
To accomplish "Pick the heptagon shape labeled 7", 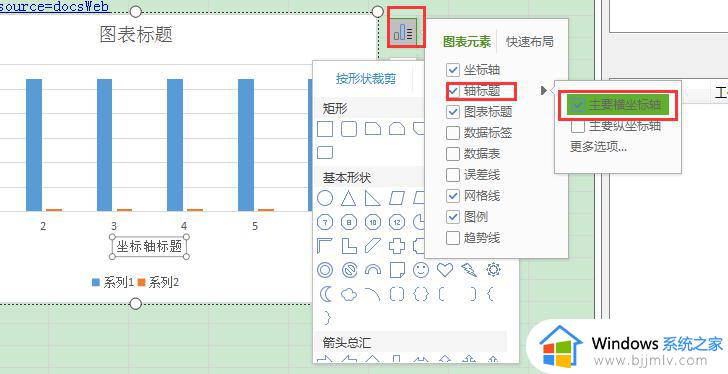I will coord(325,222).
